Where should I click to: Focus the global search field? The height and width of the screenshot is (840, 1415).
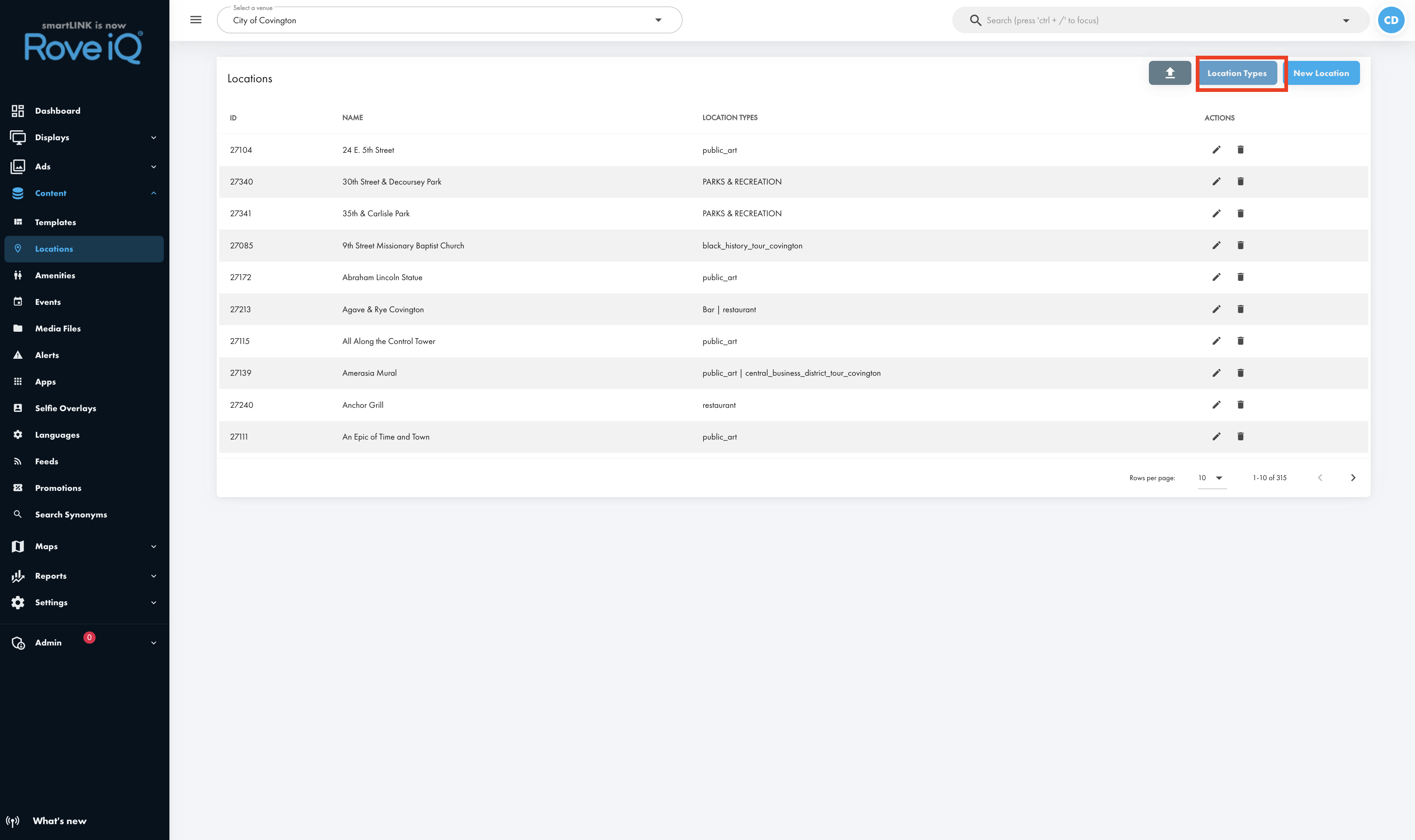(x=1160, y=20)
